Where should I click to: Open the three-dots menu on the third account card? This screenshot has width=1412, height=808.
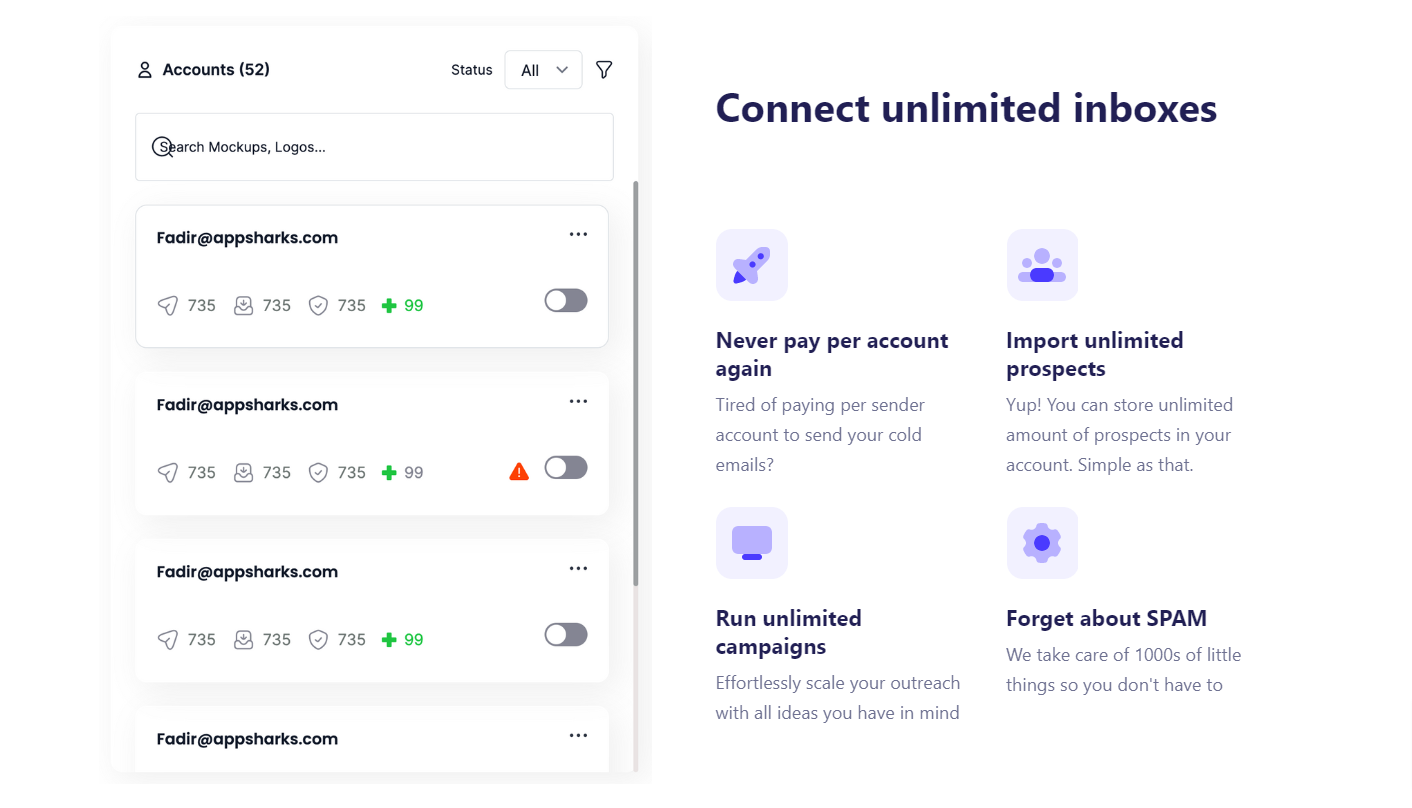pos(578,568)
